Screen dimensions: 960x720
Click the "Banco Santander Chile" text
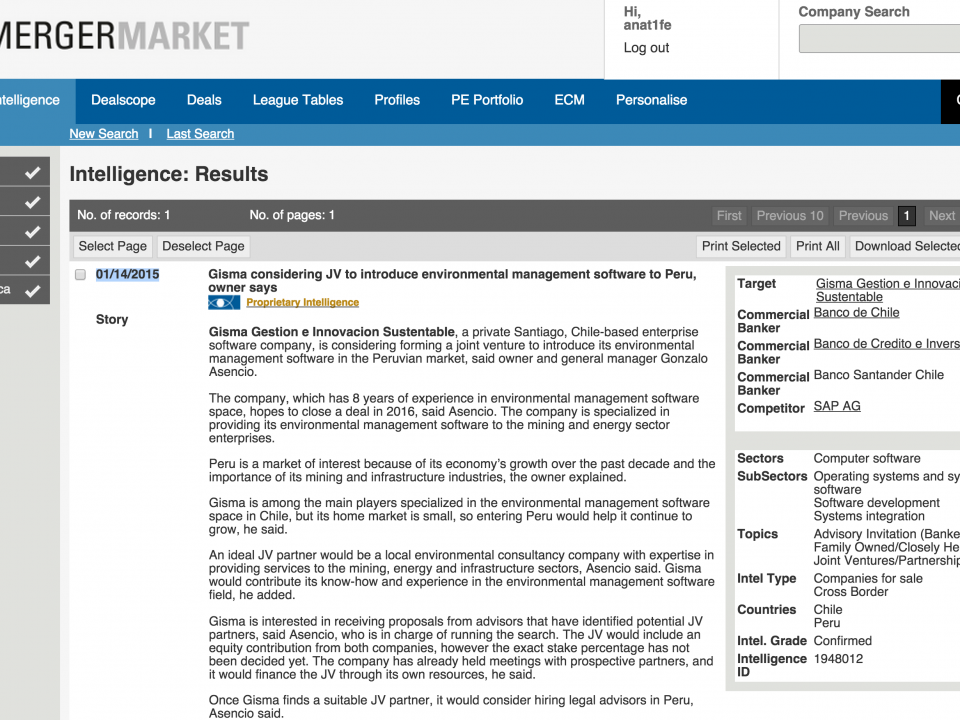pos(879,375)
